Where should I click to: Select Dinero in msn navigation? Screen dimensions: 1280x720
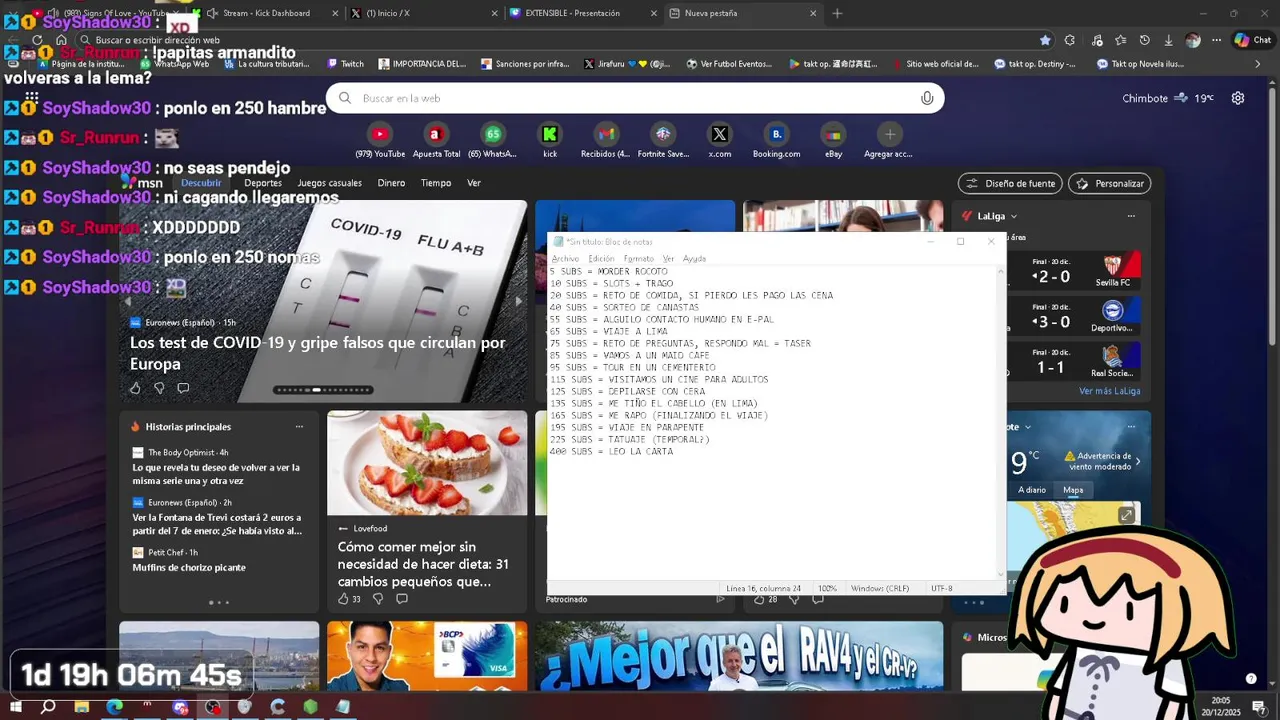click(x=391, y=183)
